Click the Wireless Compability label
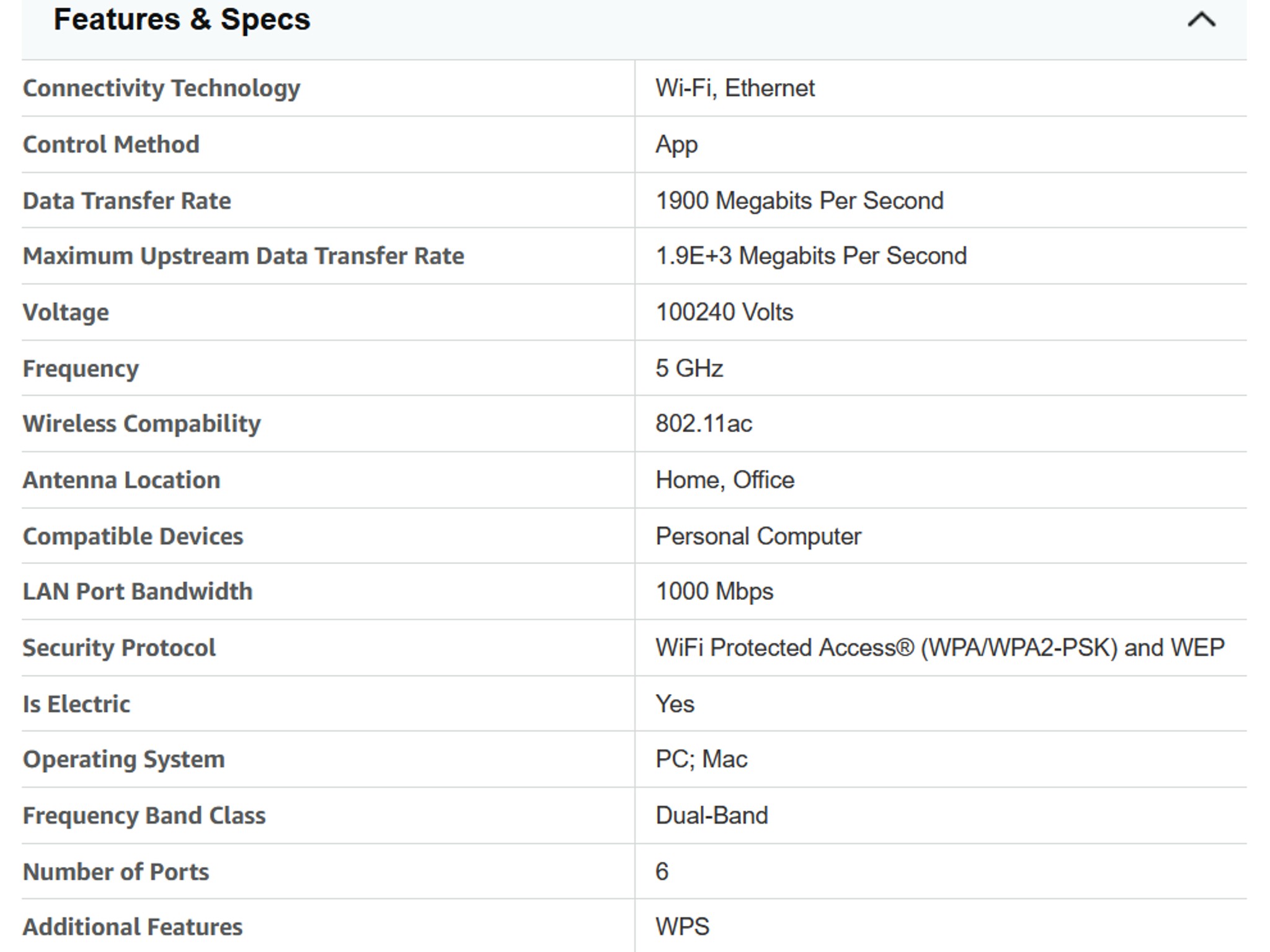This screenshot has height=952, width=1270. 141,424
